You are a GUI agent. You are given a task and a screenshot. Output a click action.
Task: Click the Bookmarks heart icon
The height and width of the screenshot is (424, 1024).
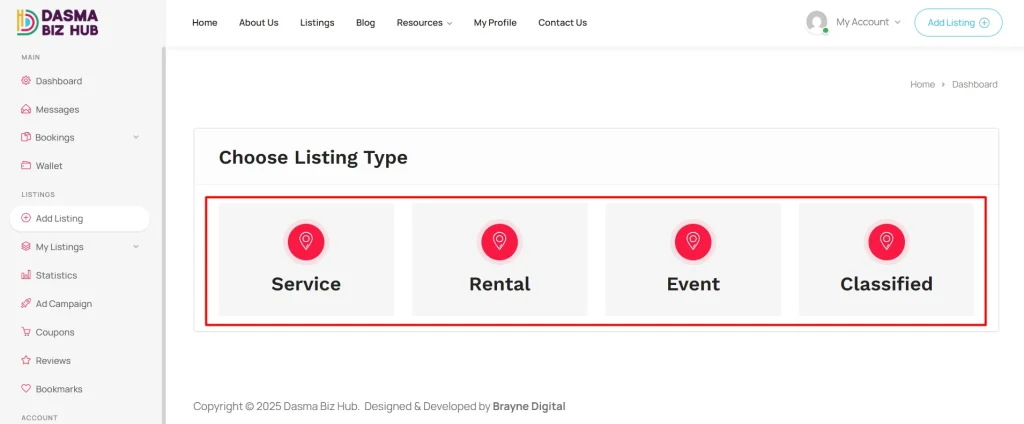pos(26,389)
